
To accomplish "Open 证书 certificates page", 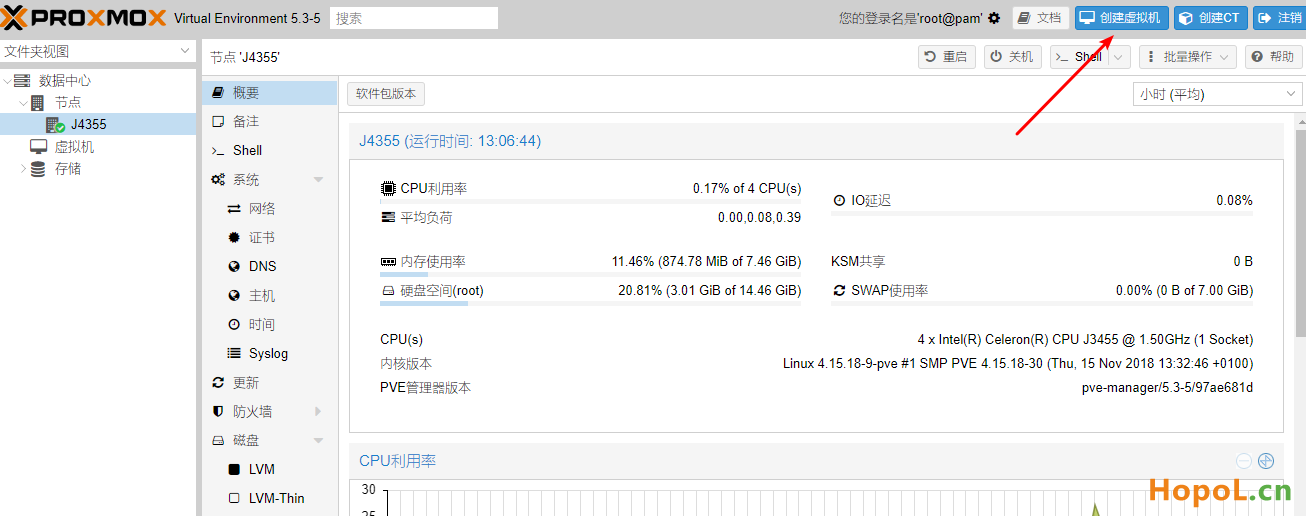I will coord(269,238).
